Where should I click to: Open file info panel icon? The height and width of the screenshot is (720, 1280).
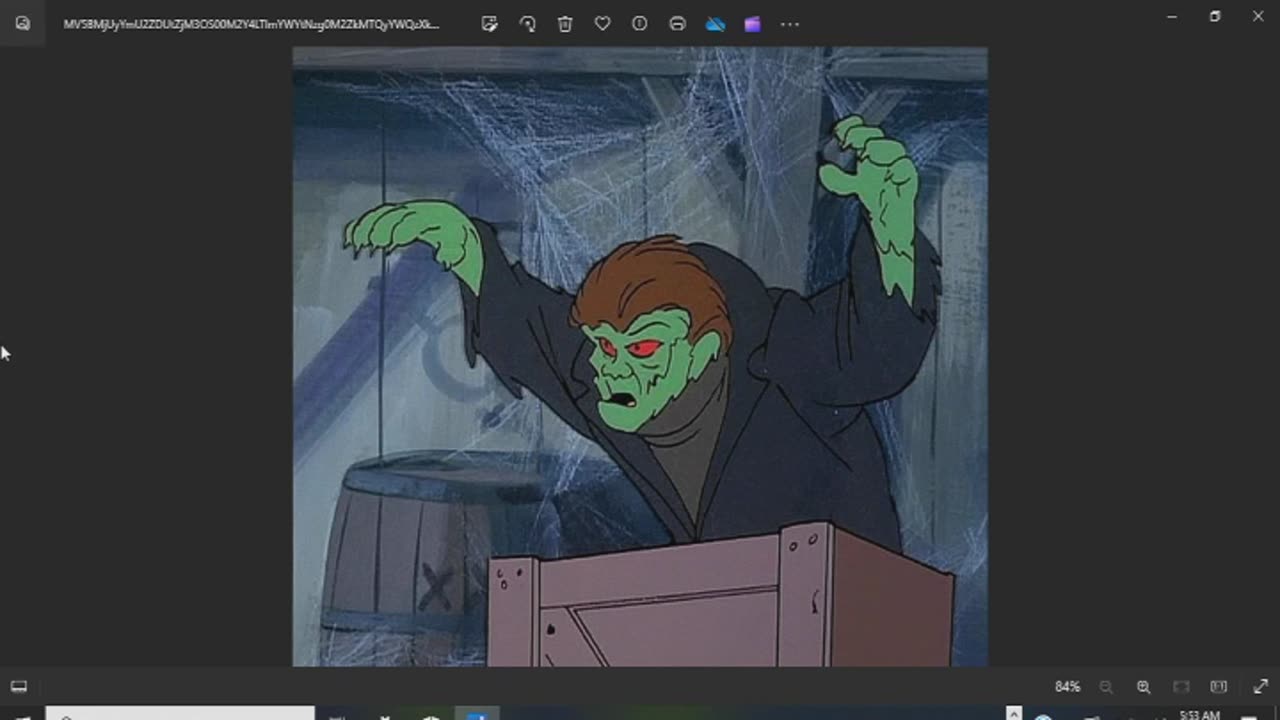(x=639, y=24)
